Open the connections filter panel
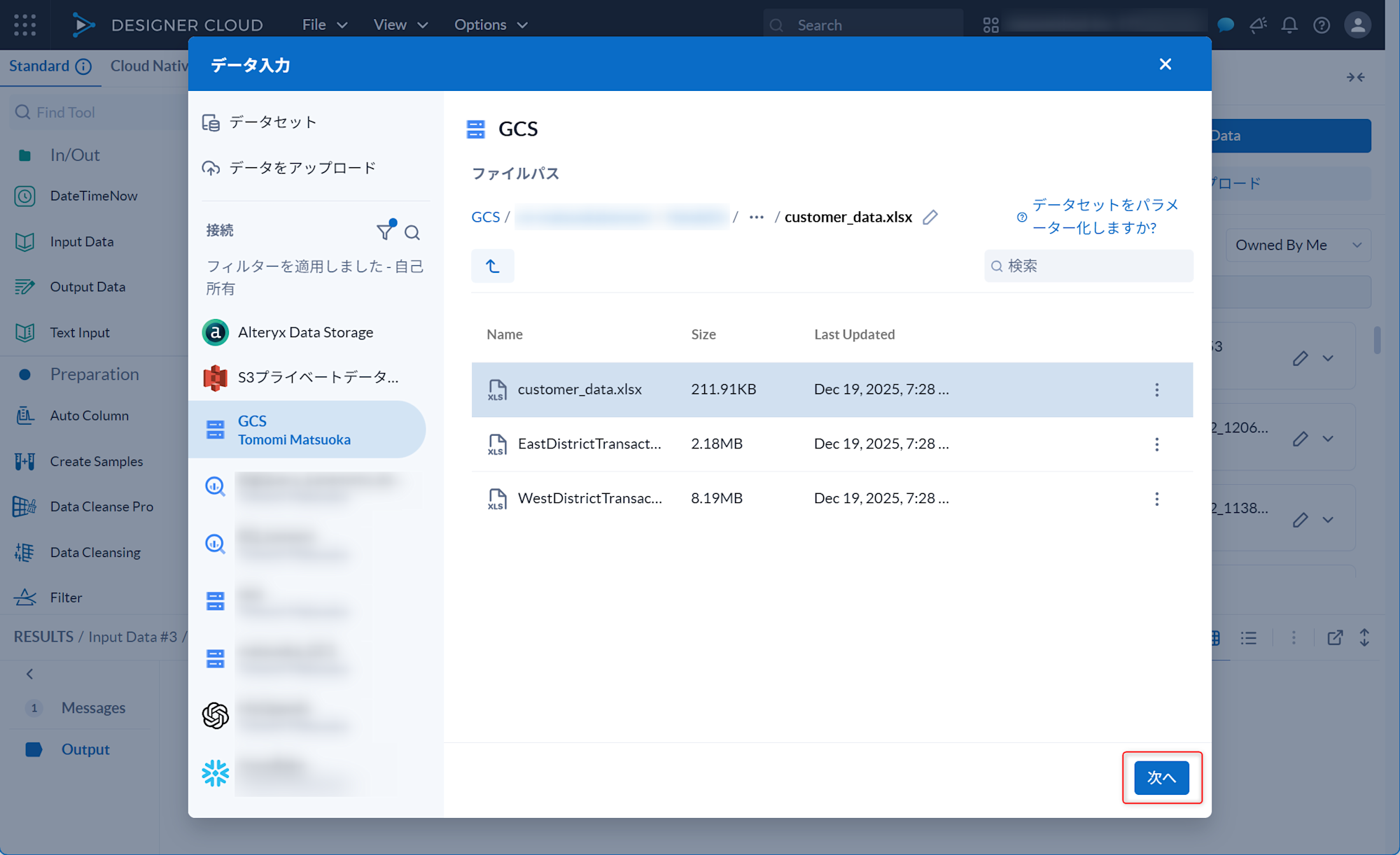The width and height of the screenshot is (1400, 855). click(x=386, y=231)
